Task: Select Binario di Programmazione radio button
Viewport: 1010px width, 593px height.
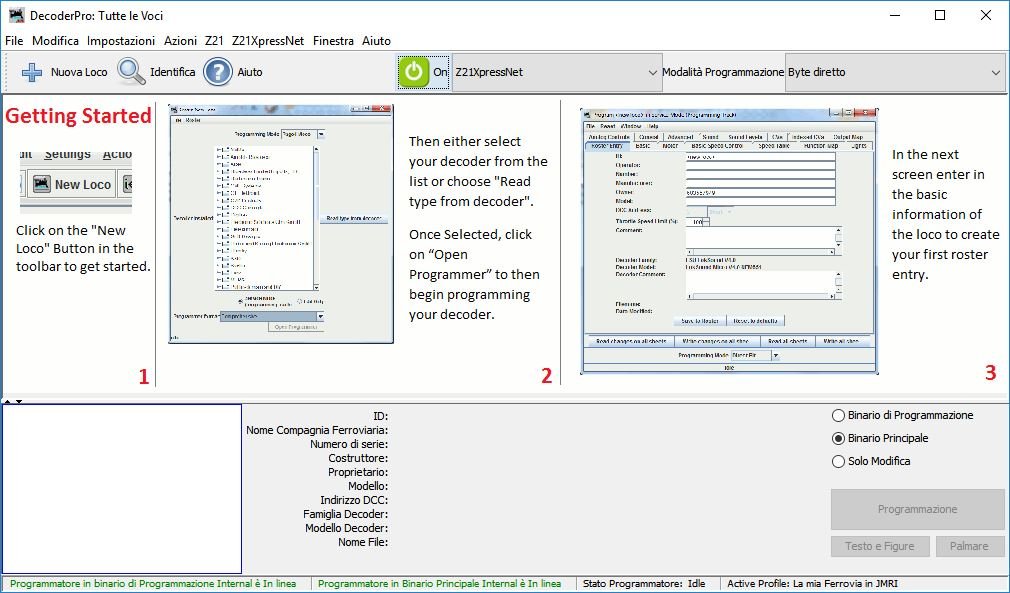Action: (x=838, y=415)
